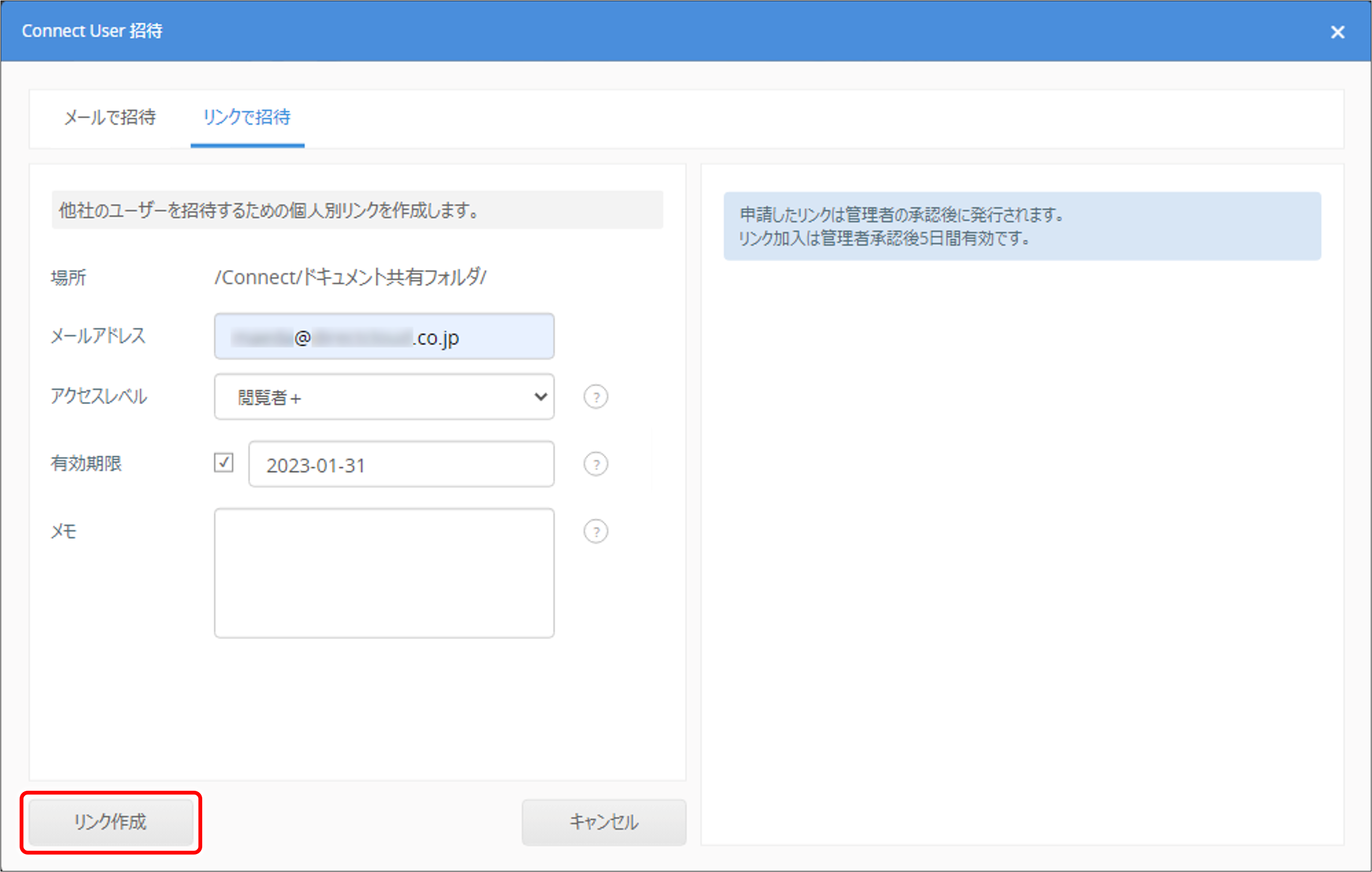Click the キャンセル button
This screenshot has width=1372, height=872.
[x=604, y=822]
